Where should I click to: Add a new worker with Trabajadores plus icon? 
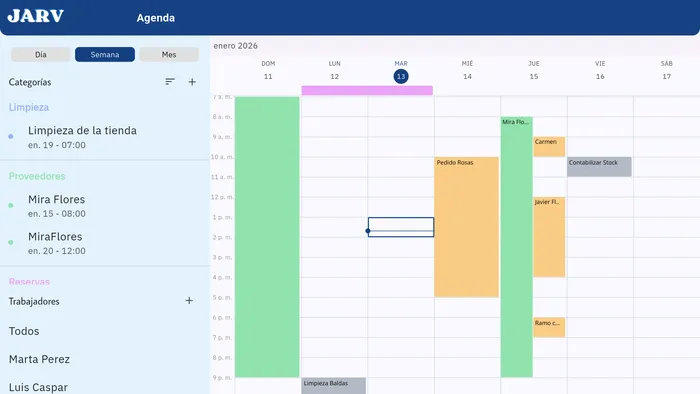[189, 301]
